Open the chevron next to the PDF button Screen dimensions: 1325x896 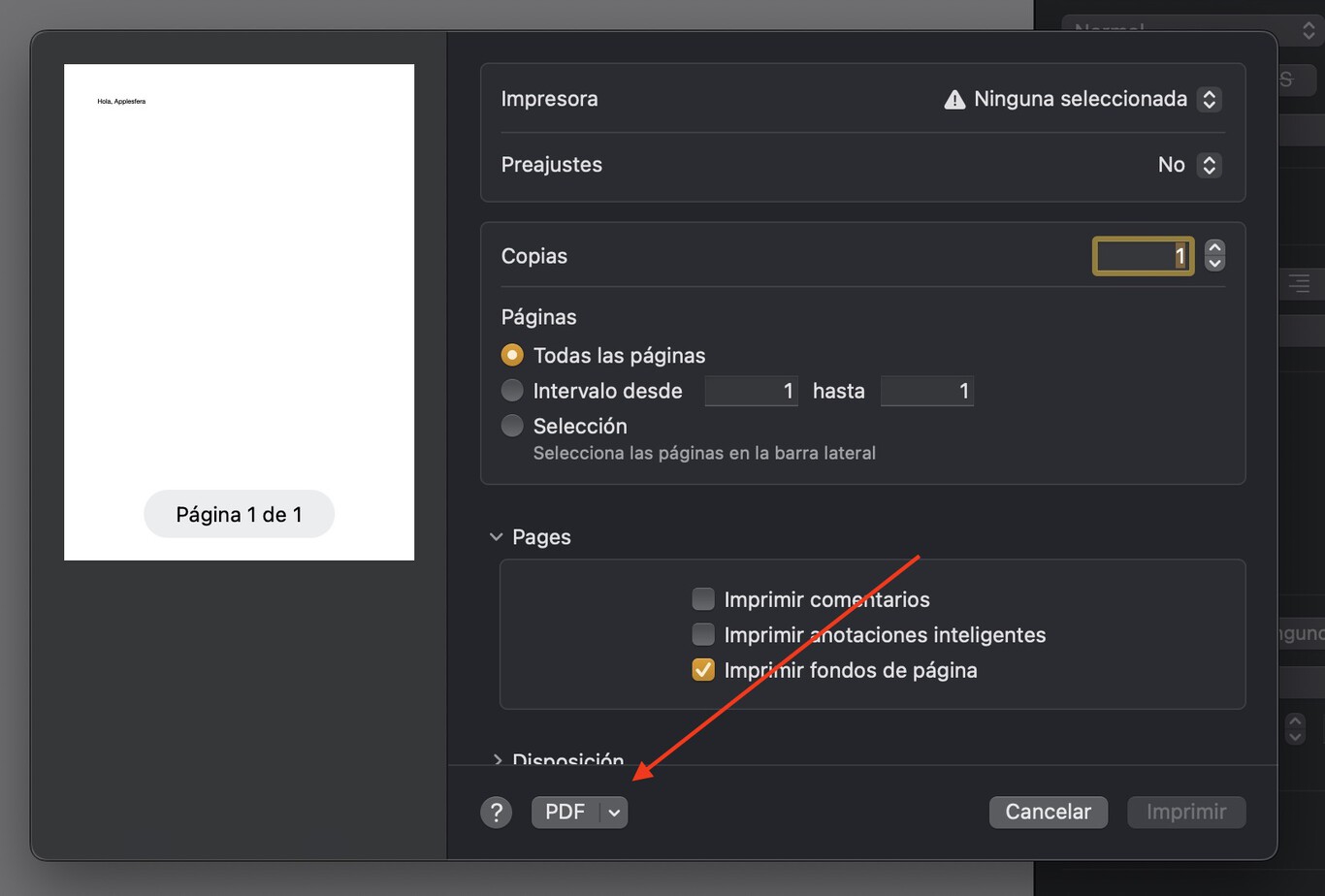click(x=613, y=812)
